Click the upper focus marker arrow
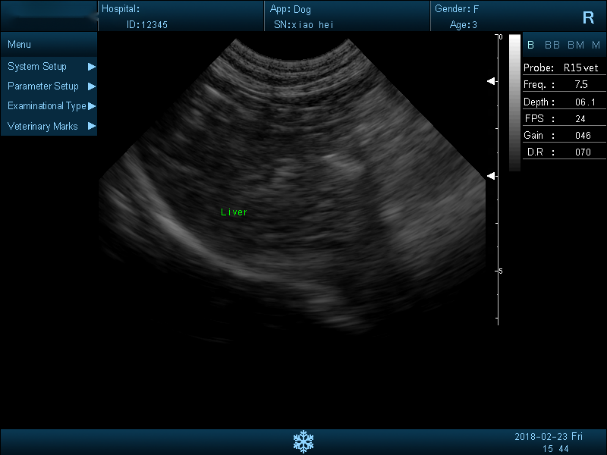 click(x=491, y=82)
